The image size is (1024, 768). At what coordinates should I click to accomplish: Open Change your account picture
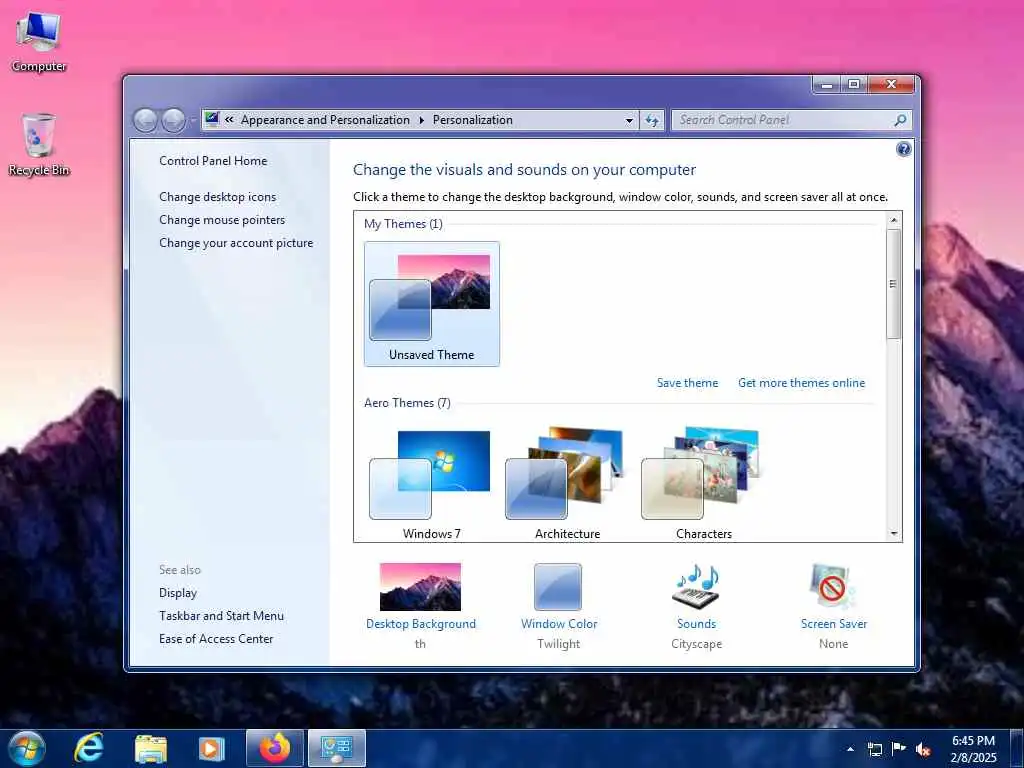[x=236, y=242]
